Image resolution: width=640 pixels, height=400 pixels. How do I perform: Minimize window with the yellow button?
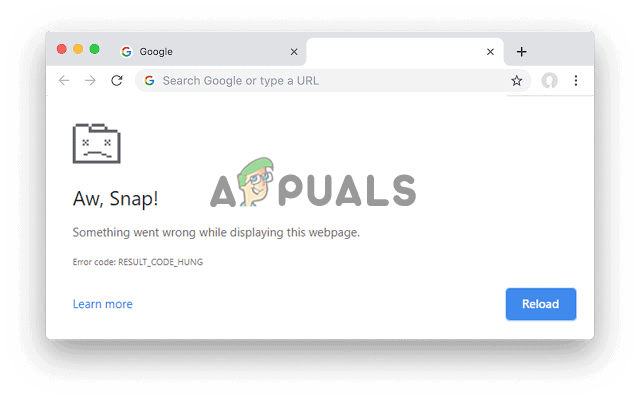coord(78,49)
